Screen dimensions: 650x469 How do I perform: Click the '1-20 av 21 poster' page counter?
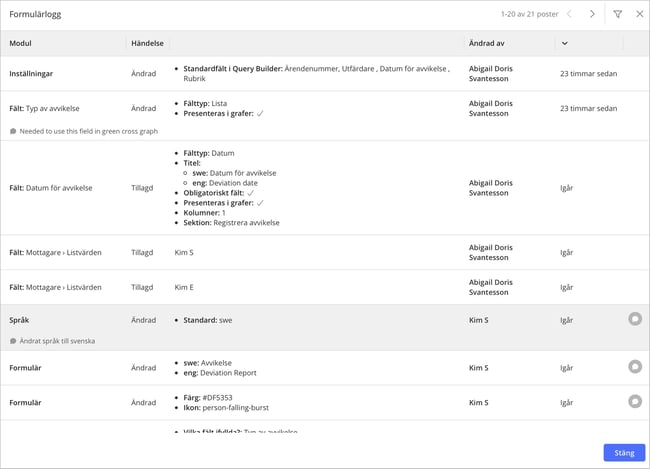pos(529,14)
